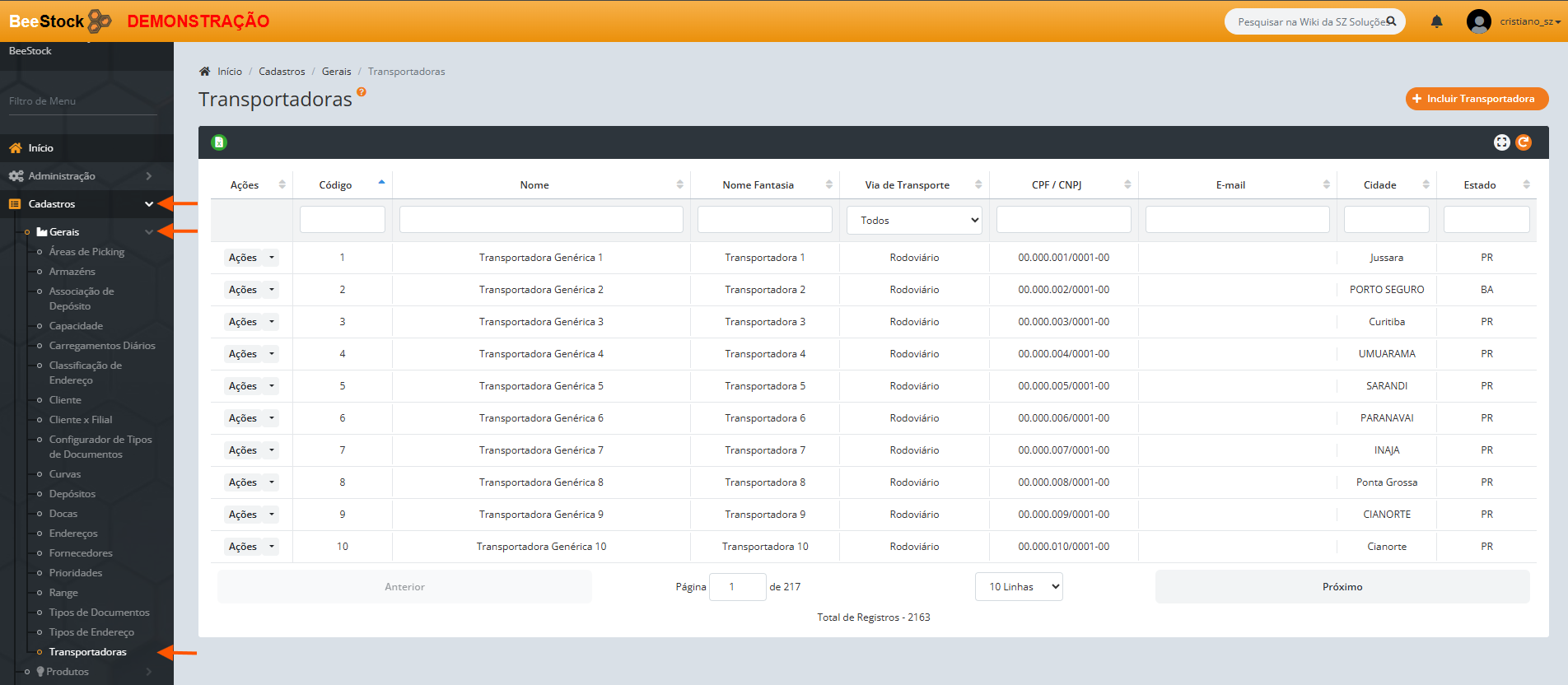Export table with green Excel icon
The image size is (1568, 685).
[219, 142]
